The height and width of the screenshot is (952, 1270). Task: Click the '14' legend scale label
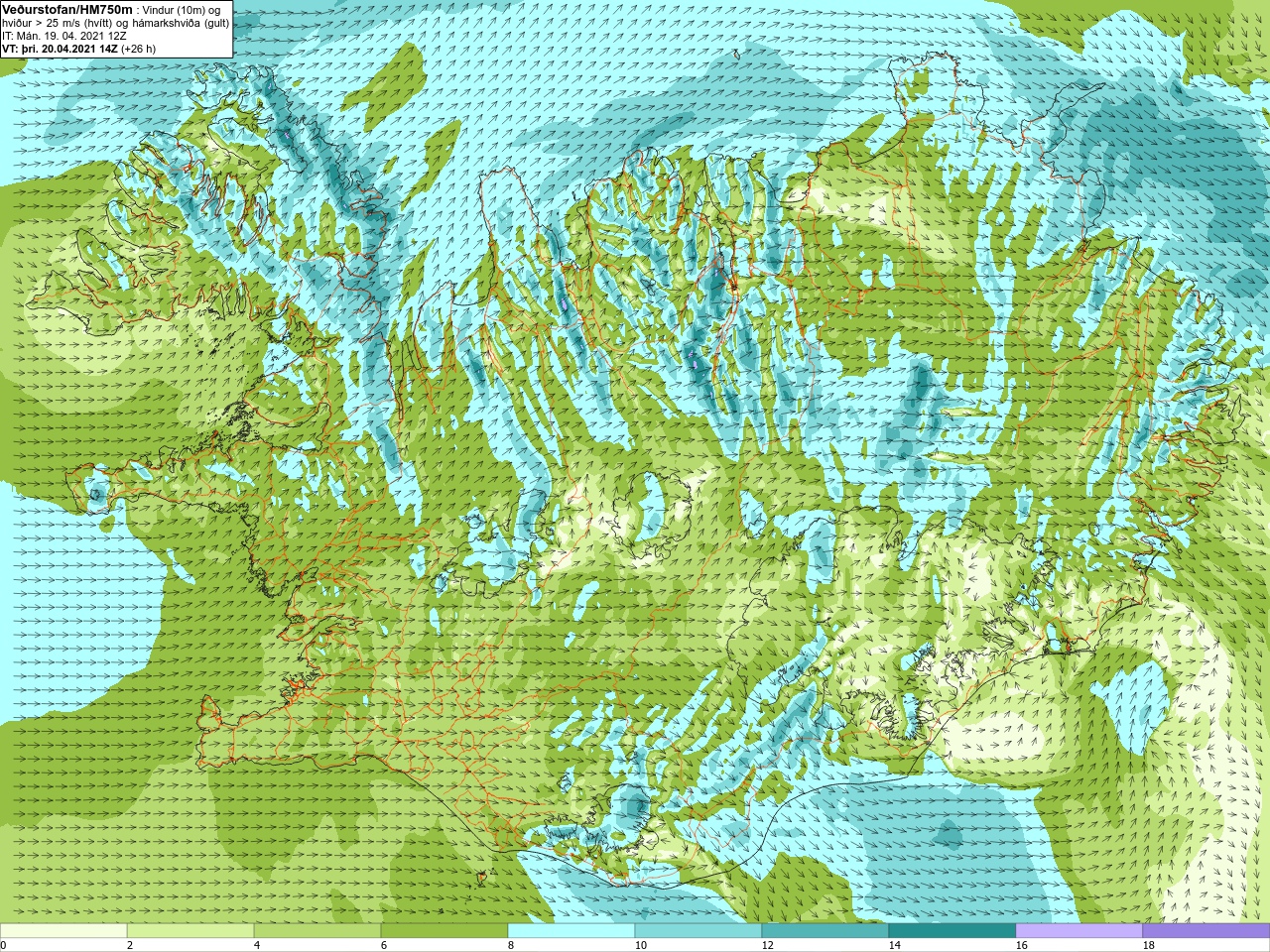894,945
